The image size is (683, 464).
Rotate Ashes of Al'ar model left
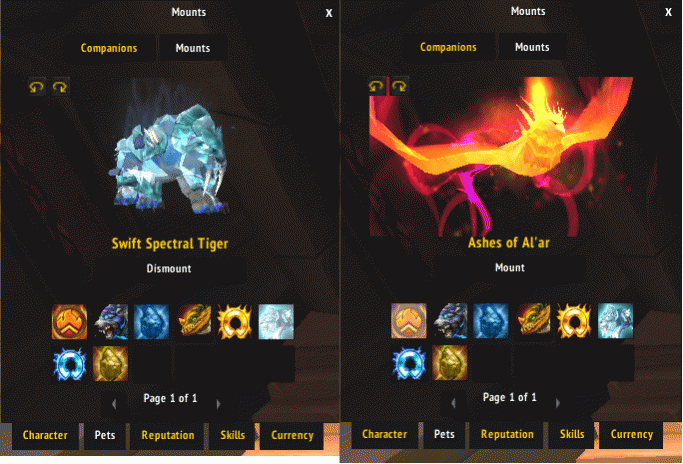pos(376,86)
